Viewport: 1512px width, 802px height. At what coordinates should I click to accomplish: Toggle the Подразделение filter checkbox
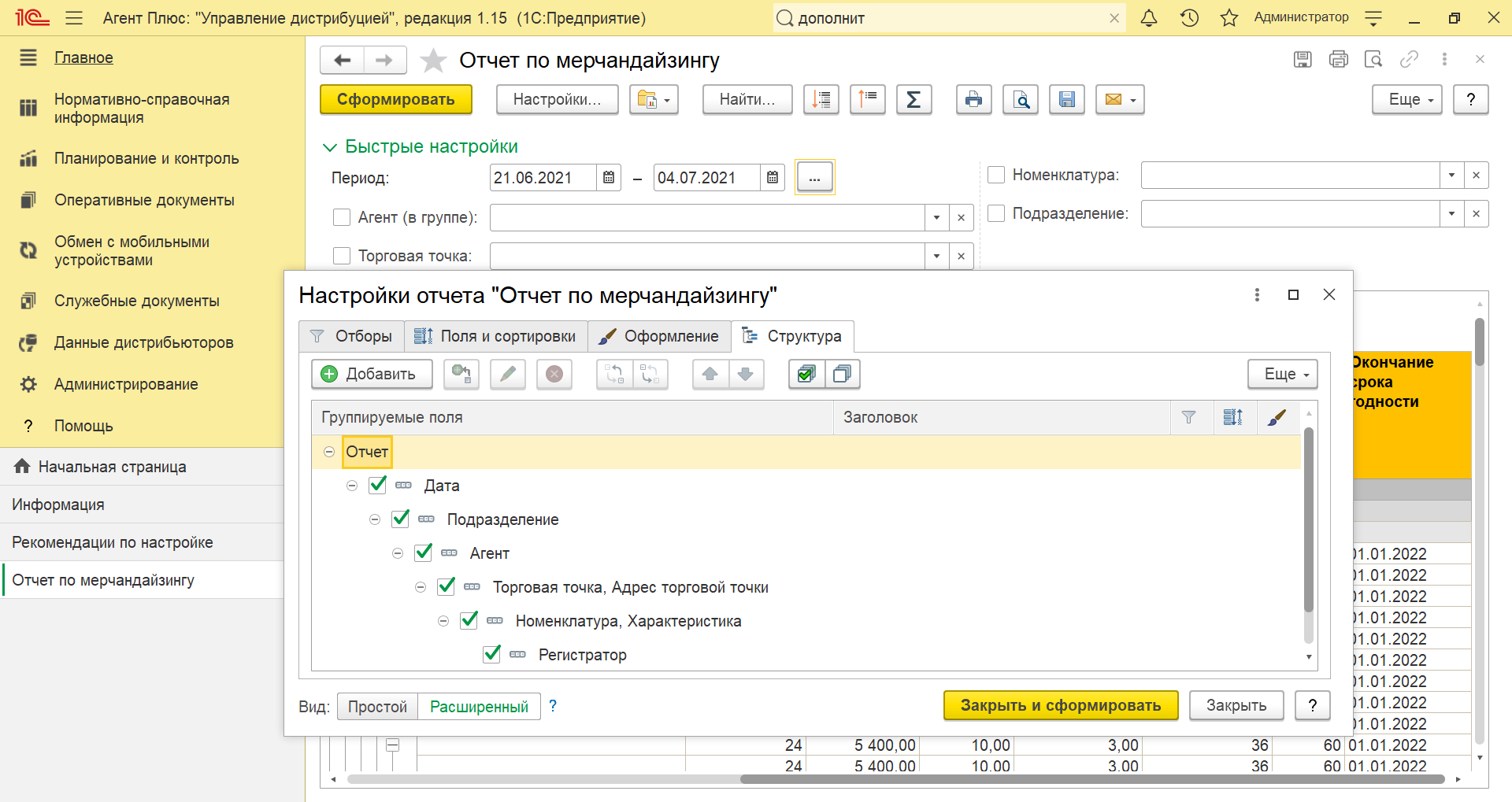996,213
